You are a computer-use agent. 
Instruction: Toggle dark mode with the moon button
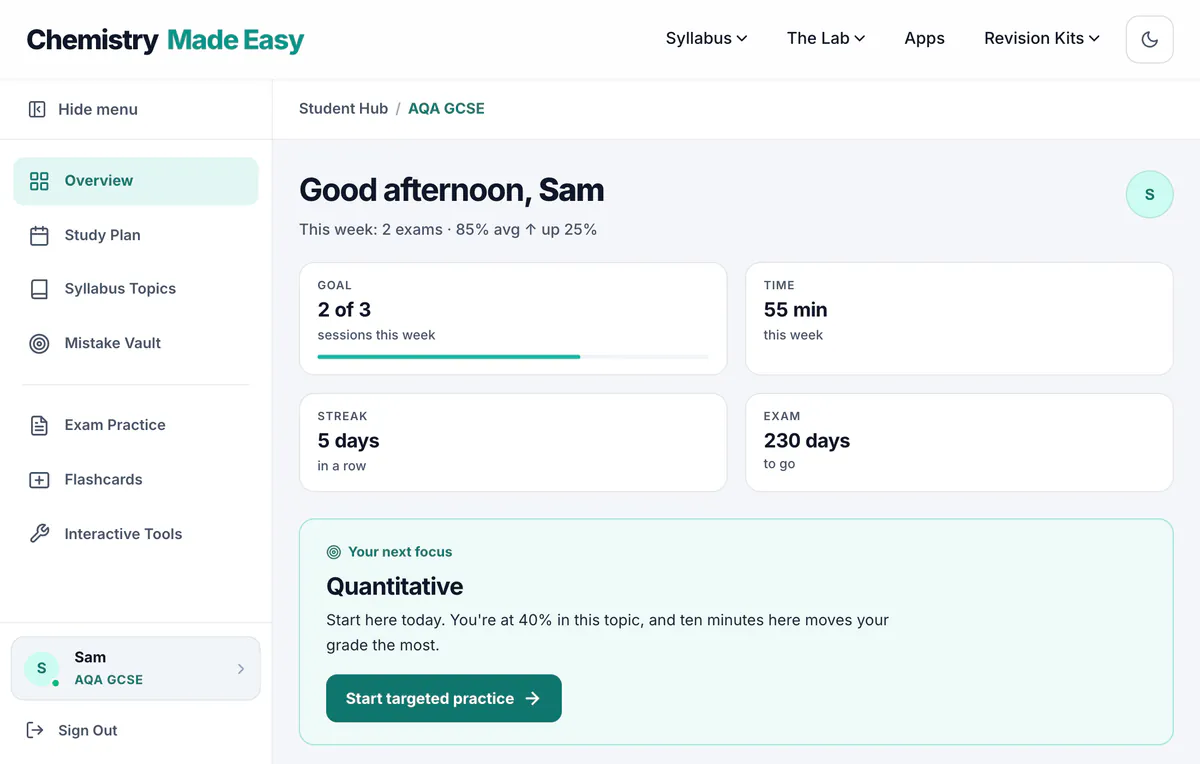[x=1149, y=39]
